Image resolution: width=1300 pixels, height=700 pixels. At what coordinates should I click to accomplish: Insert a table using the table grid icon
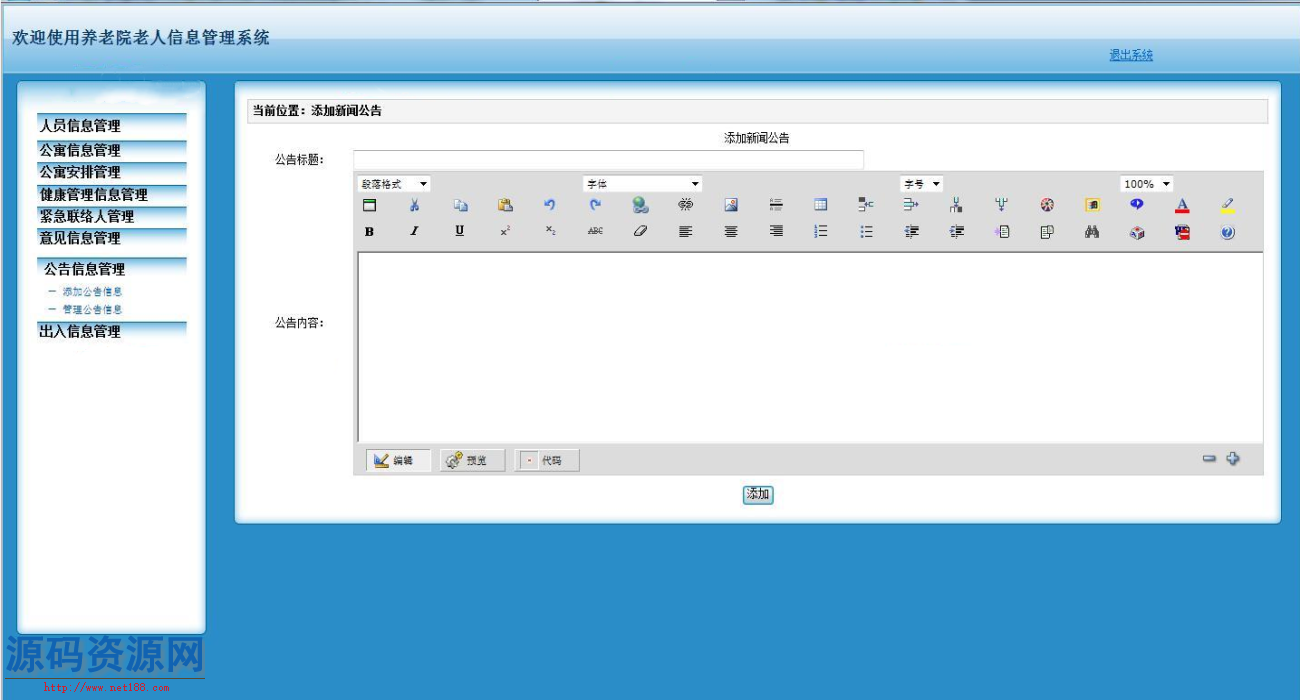click(820, 205)
